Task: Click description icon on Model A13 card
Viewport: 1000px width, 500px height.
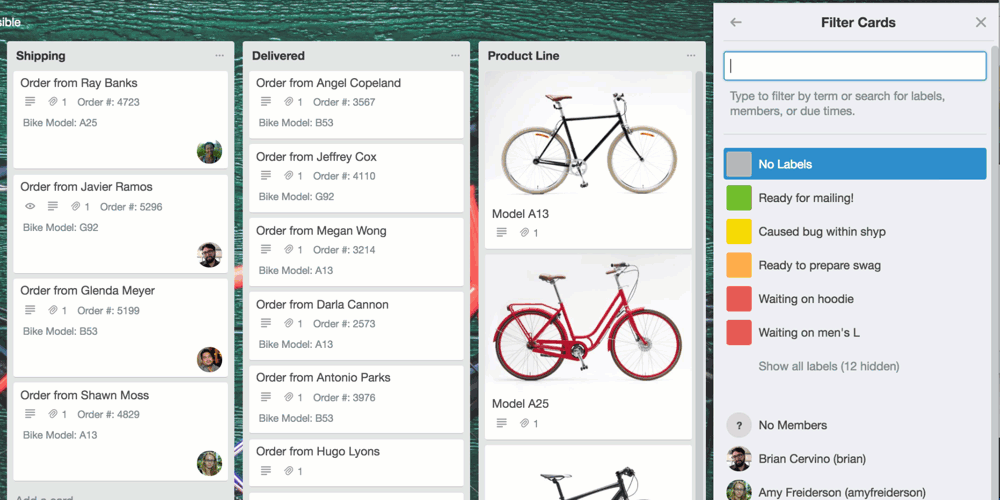Action: coord(501,233)
